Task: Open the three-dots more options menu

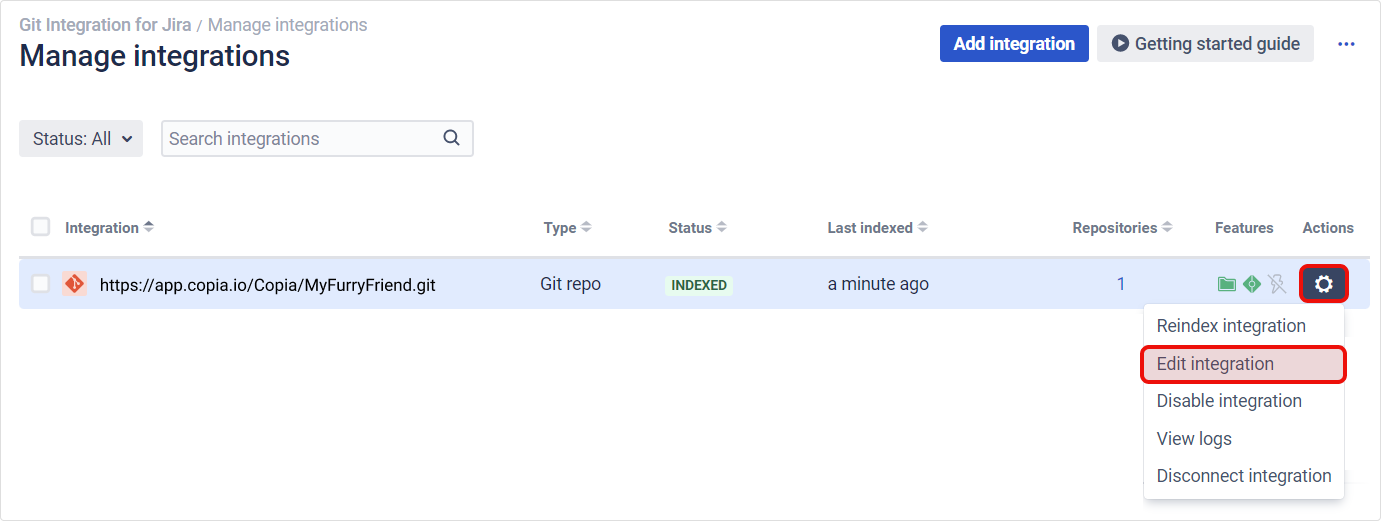Action: (1346, 44)
